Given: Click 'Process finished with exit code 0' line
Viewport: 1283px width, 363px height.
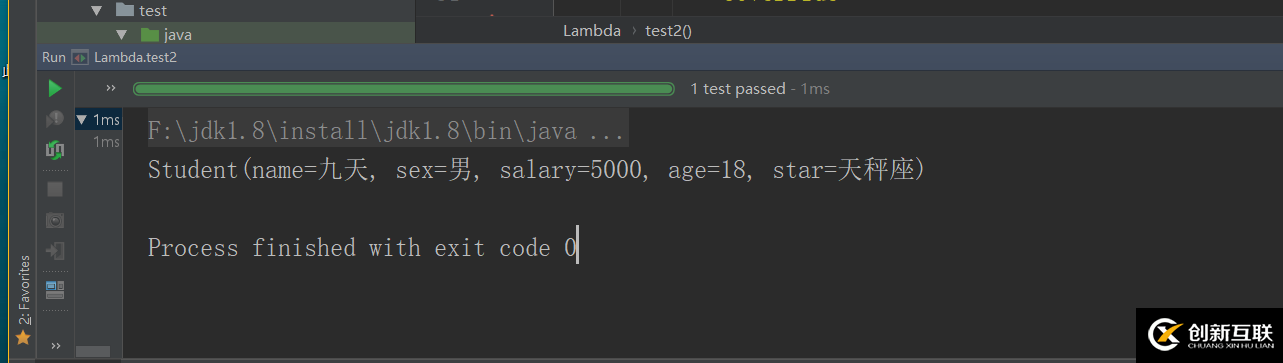Looking at the screenshot, I should pyautogui.click(x=362, y=248).
